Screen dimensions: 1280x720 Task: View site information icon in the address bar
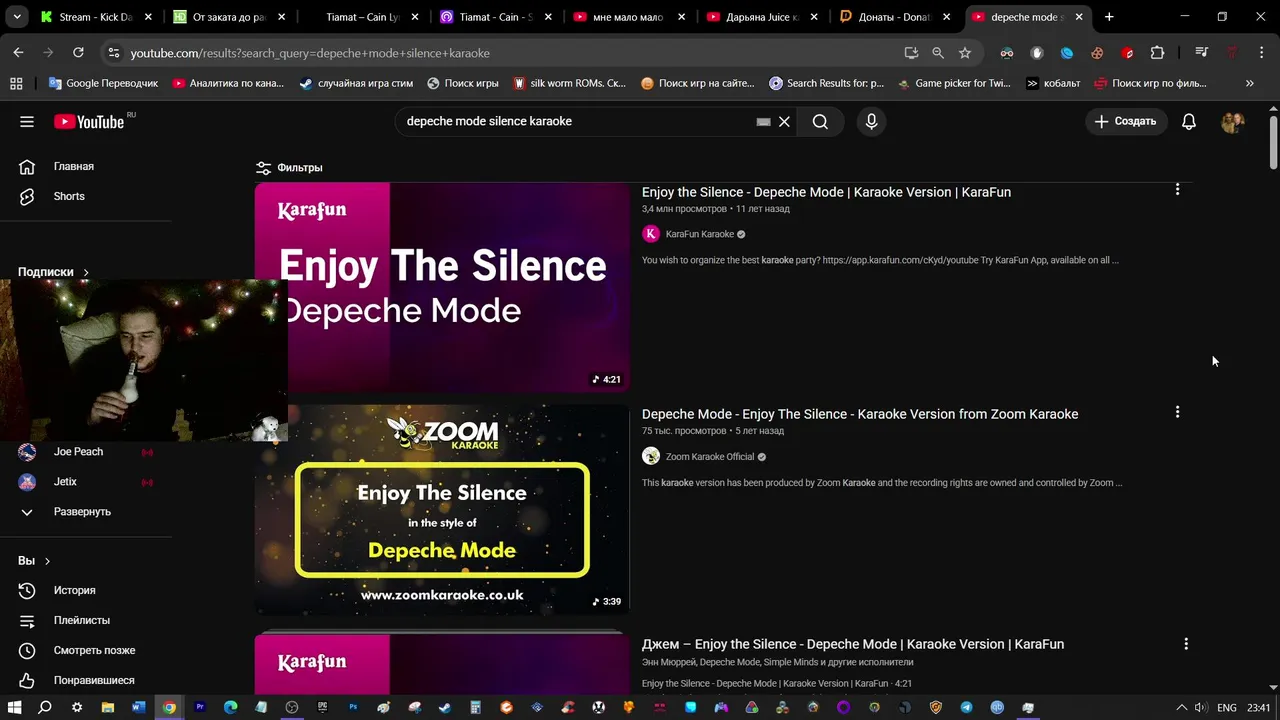[113, 53]
